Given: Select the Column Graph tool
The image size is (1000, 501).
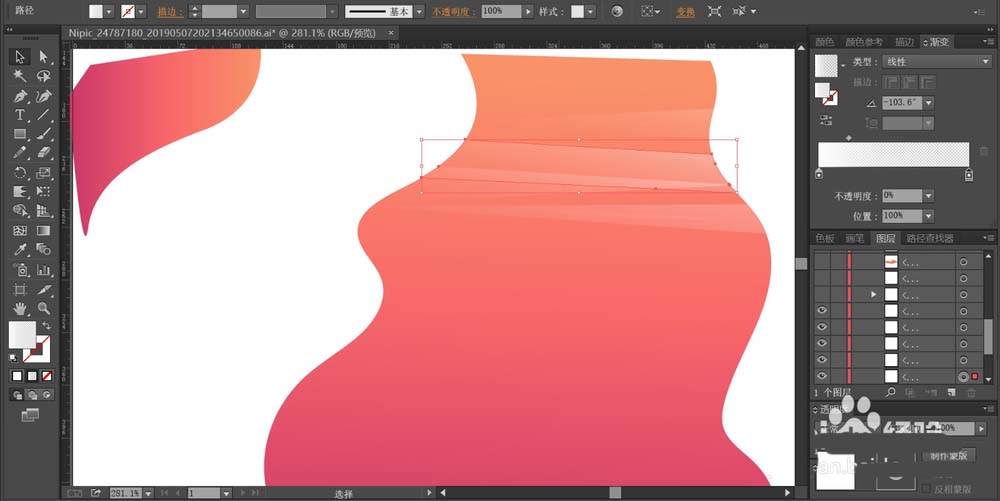Looking at the screenshot, I should point(43,270).
